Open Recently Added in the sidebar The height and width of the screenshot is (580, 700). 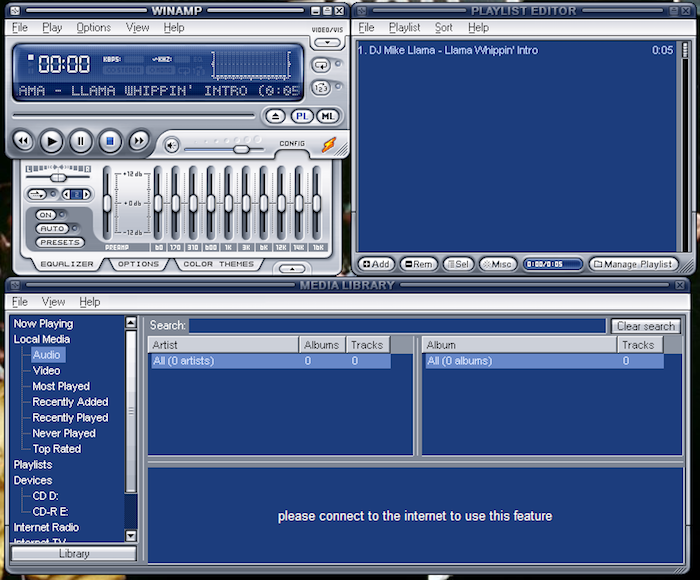[x=70, y=402]
